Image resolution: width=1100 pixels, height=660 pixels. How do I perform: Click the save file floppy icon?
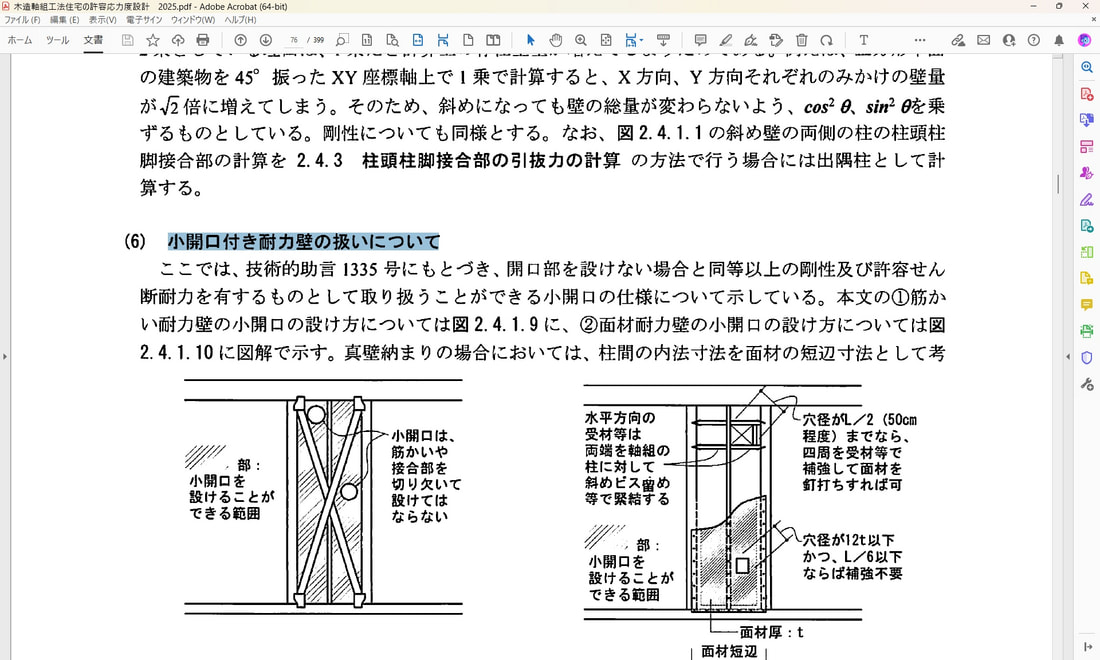tap(127, 40)
